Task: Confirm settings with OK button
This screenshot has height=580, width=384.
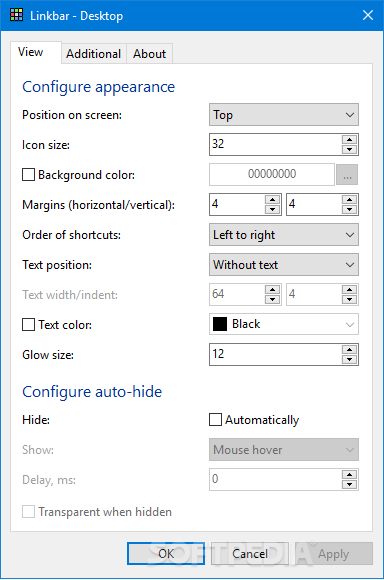Action: (166, 554)
